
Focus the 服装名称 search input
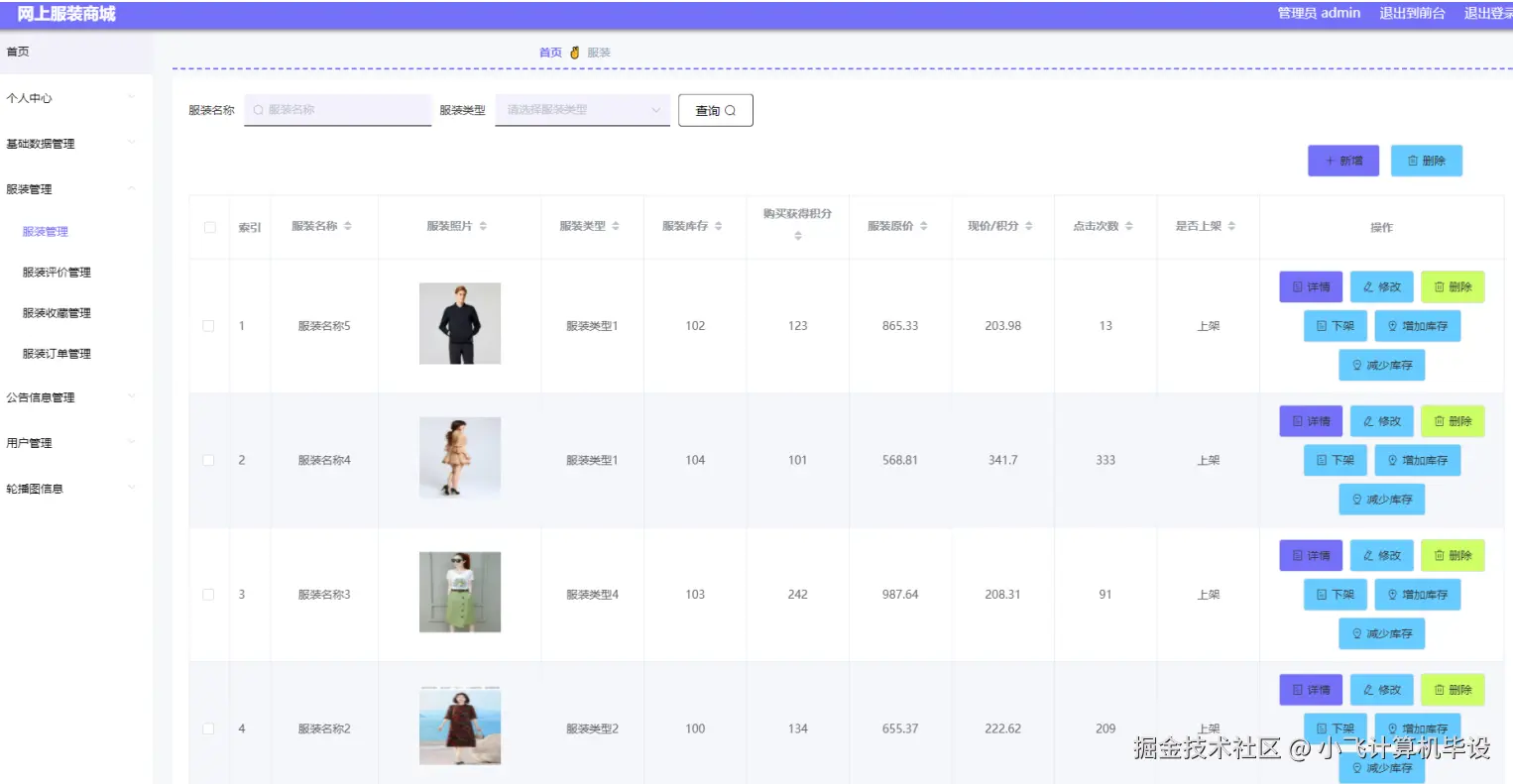pyautogui.click(x=338, y=110)
